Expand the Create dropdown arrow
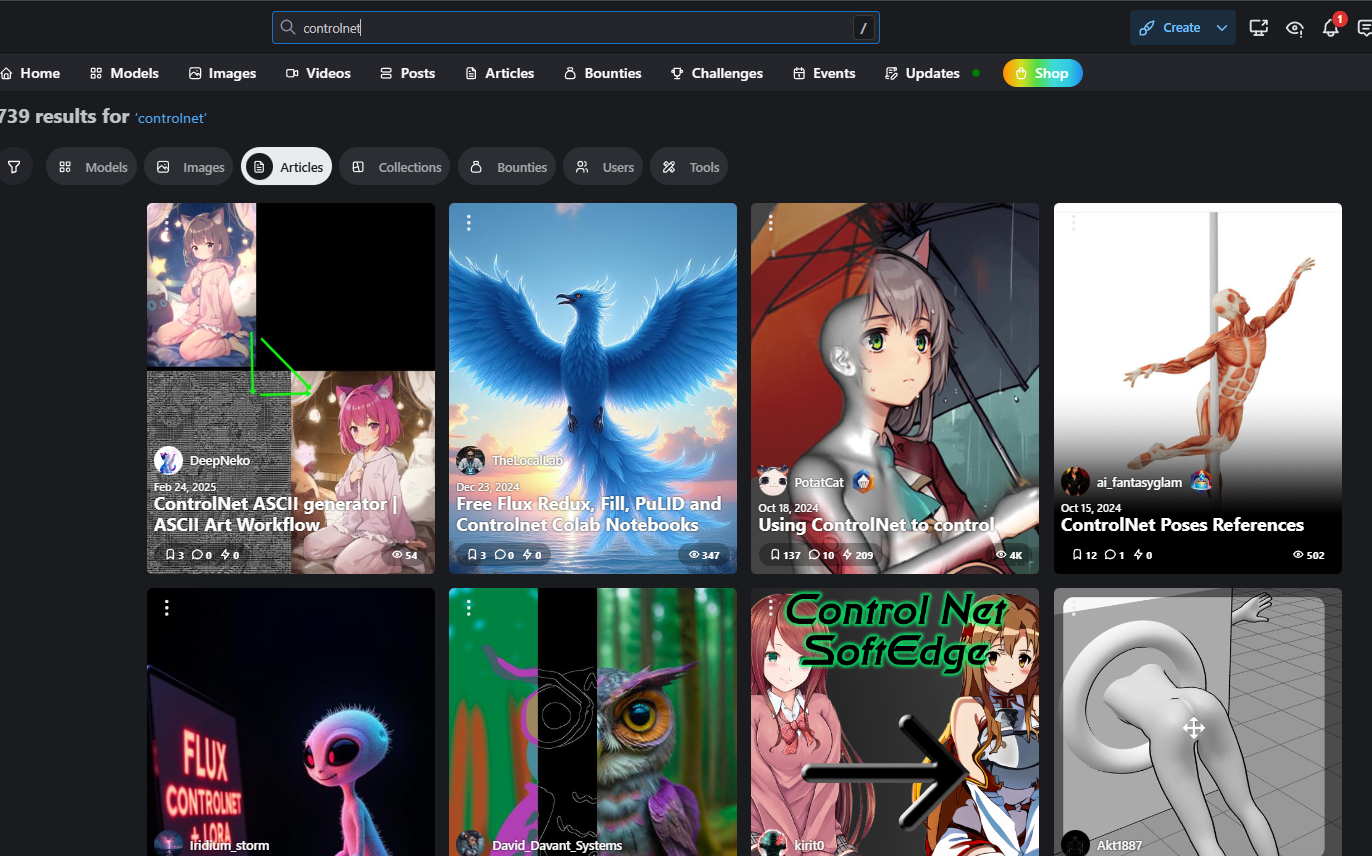The height and width of the screenshot is (856, 1372). (x=1222, y=28)
